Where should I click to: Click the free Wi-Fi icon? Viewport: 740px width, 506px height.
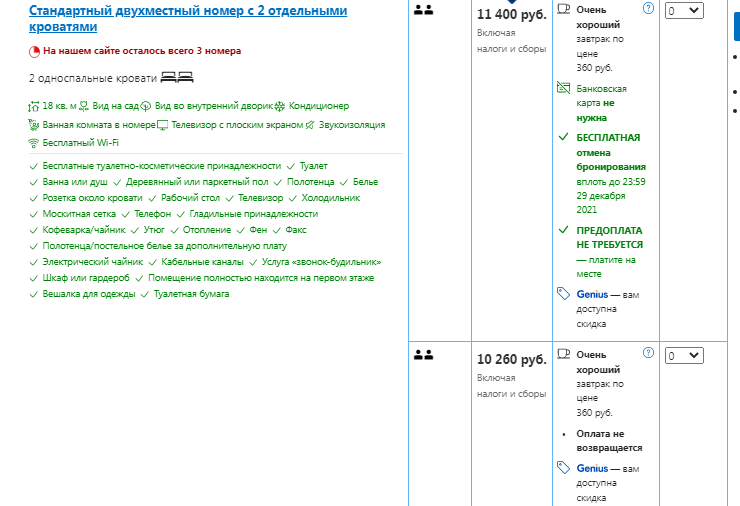coord(34,143)
